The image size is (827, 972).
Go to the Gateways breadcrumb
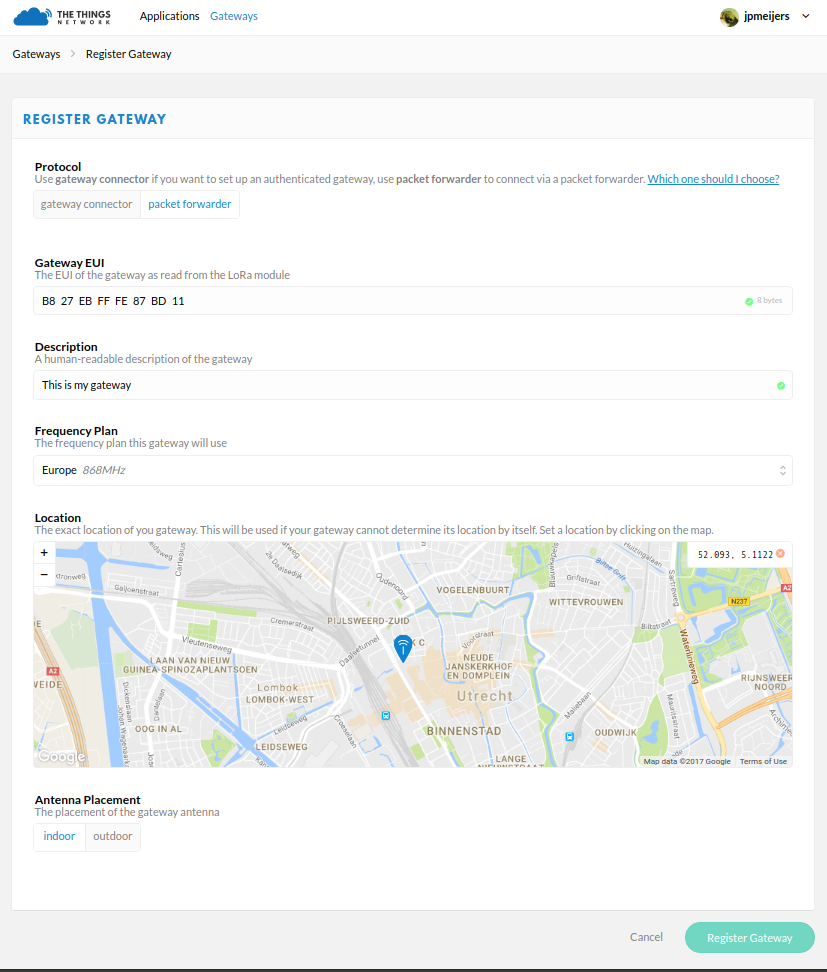[x=36, y=54]
